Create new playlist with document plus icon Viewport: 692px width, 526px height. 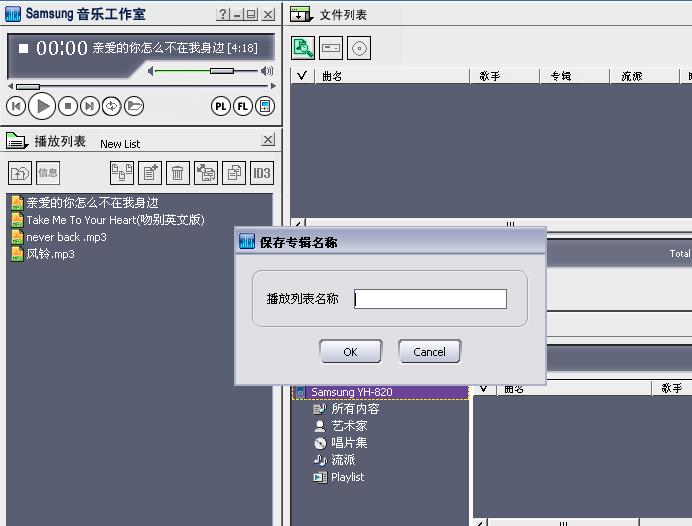click(x=150, y=173)
